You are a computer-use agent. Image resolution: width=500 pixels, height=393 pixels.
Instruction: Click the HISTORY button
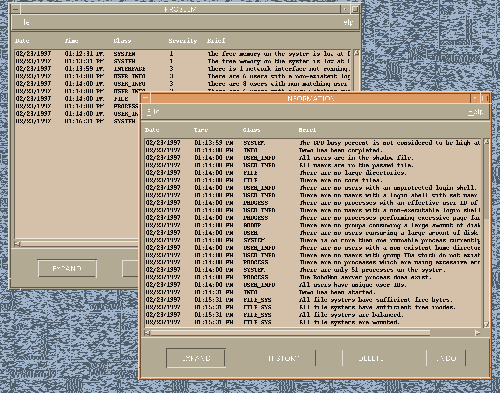pos(284,358)
